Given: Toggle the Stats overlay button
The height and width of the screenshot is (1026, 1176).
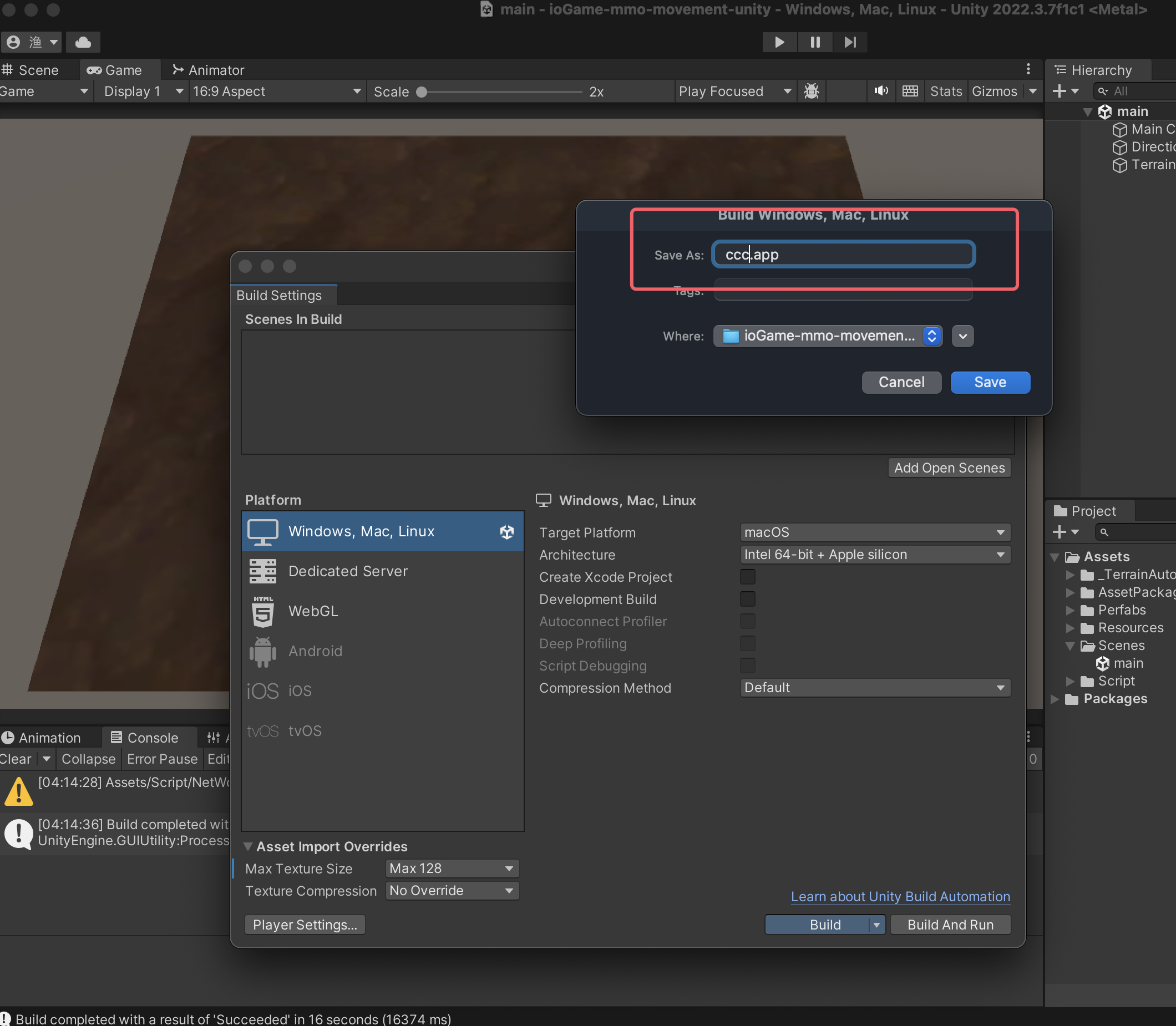Looking at the screenshot, I should click(x=946, y=91).
